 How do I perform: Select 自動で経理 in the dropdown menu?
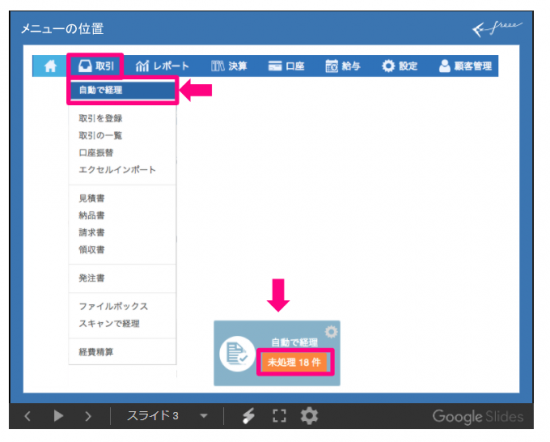[x=122, y=90]
